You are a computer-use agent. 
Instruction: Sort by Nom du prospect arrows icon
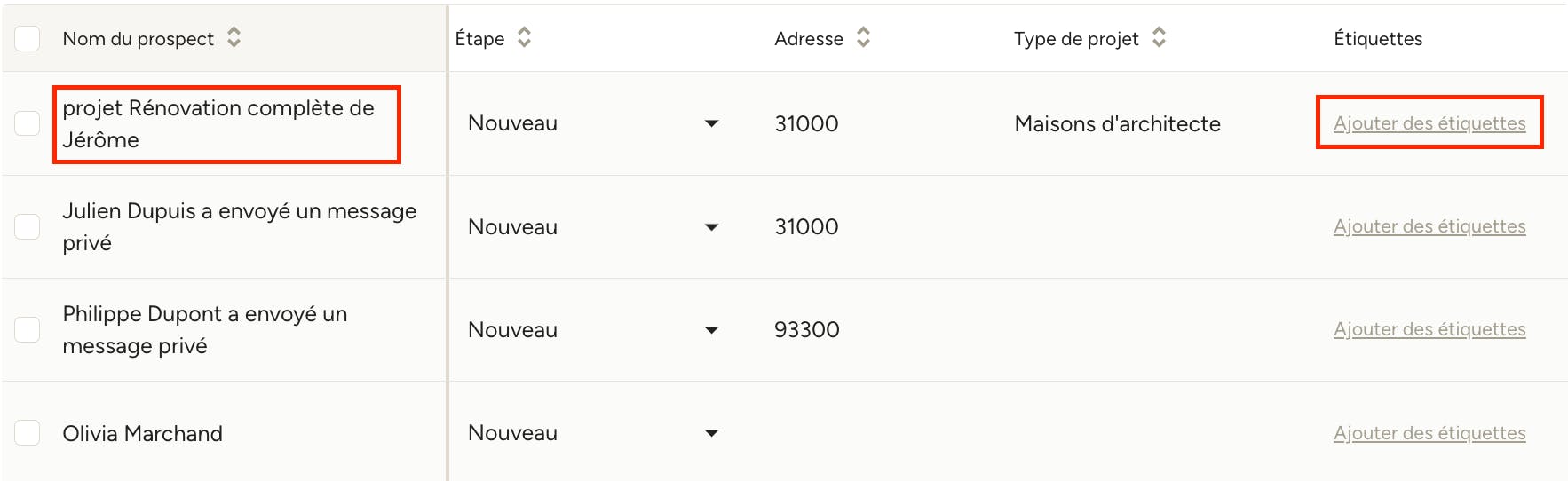click(234, 37)
